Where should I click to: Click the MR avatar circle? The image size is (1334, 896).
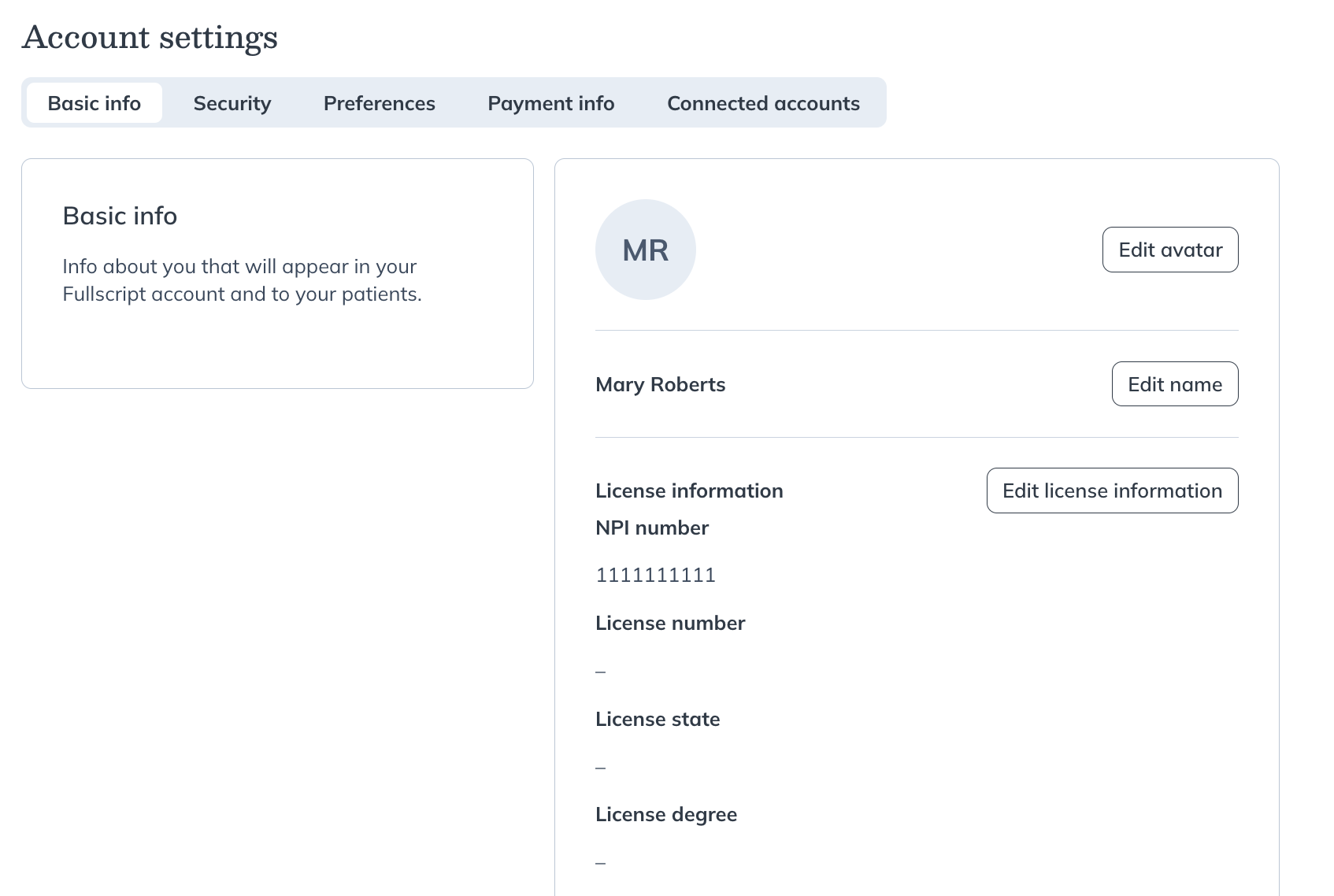pos(645,249)
